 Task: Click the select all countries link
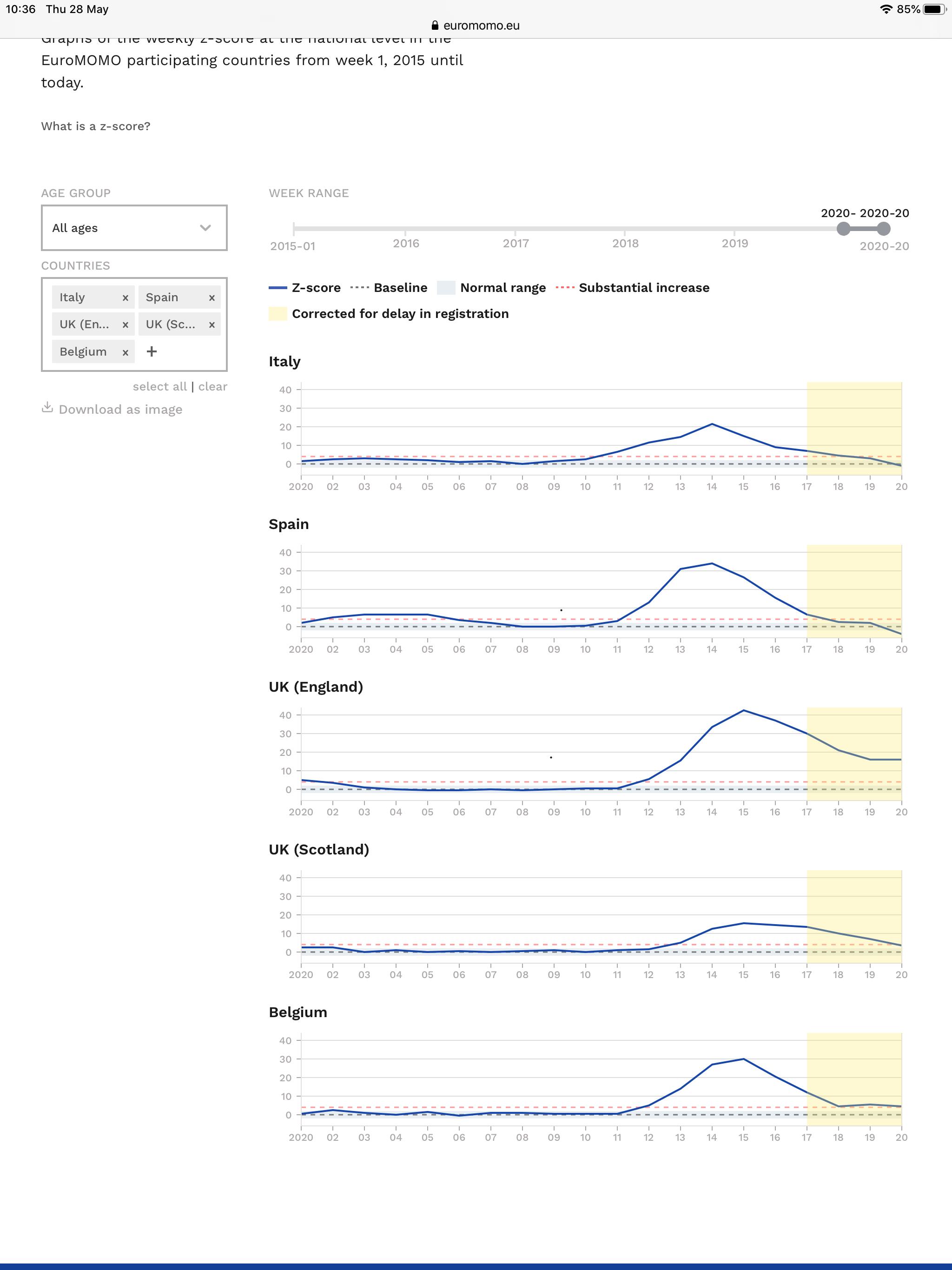tap(159, 386)
